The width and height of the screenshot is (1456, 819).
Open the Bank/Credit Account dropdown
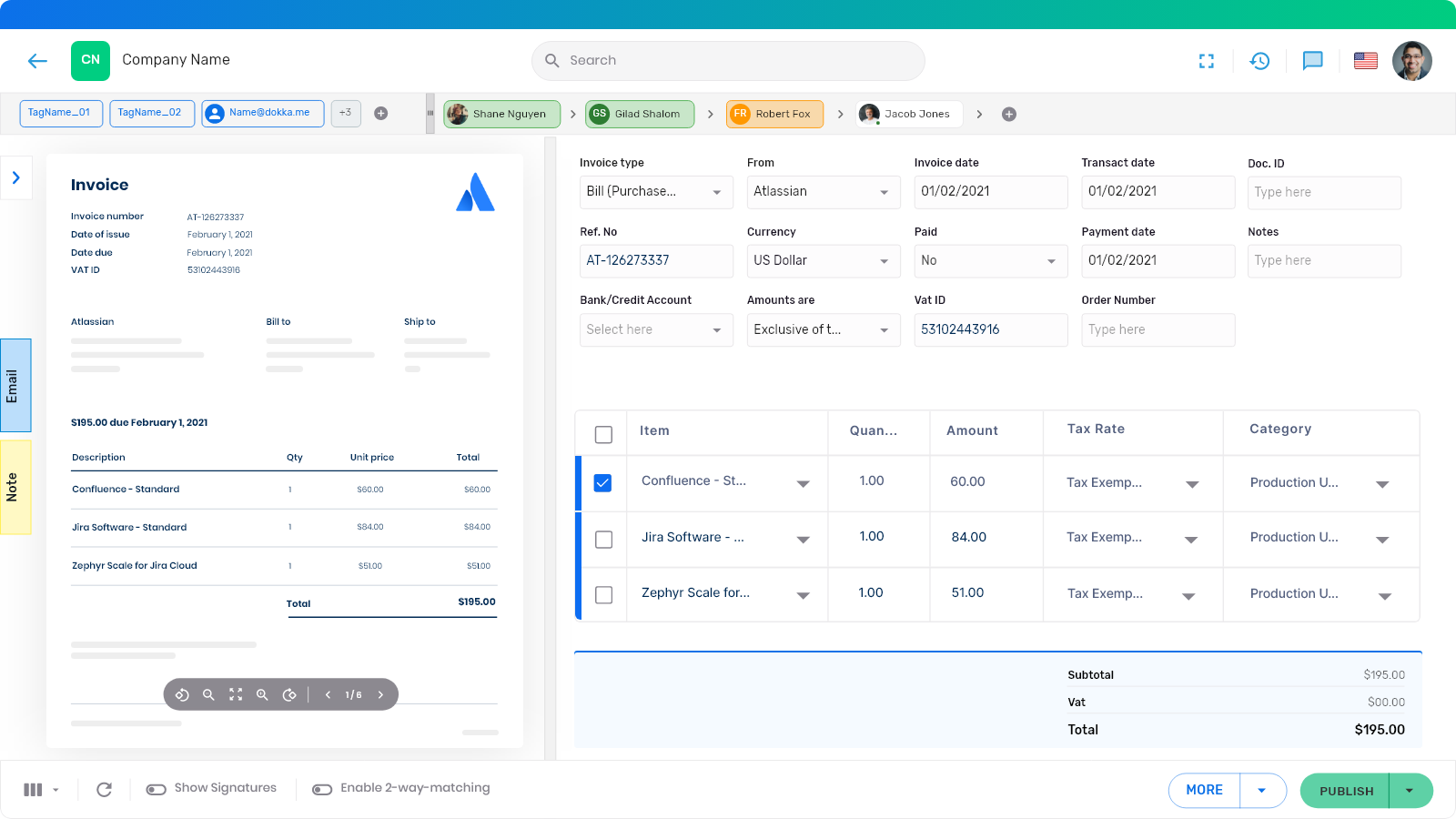pos(655,330)
